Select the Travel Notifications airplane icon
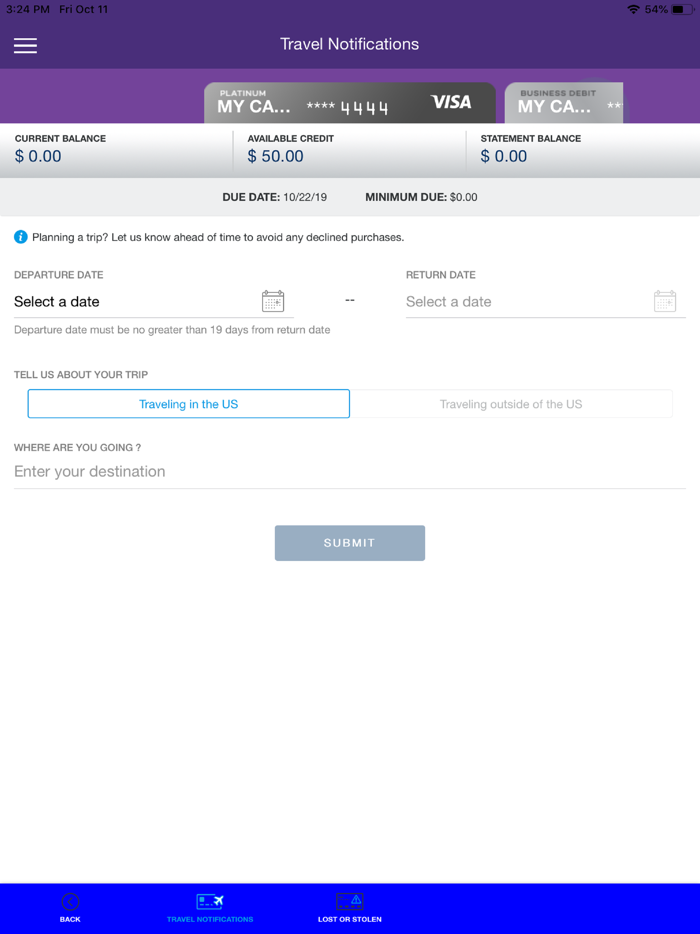The image size is (700, 934). (x=210, y=901)
